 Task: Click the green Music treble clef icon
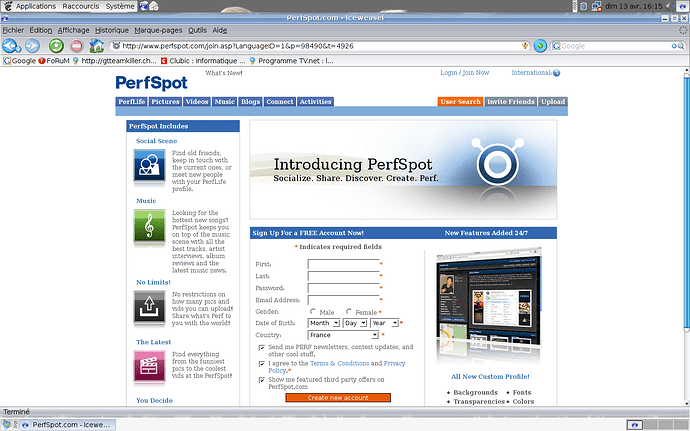[x=149, y=227]
